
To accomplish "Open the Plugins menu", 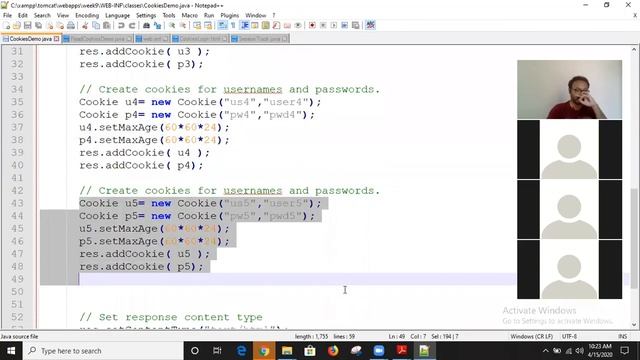I will coord(229,15).
